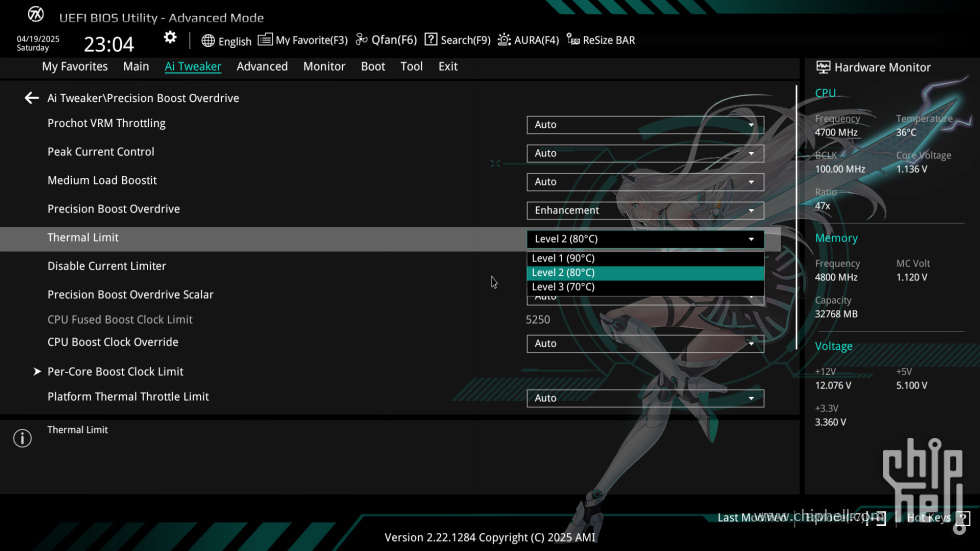This screenshot has width=980, height=551.
Task: Click the +3.3V 3.360 V reading
Action: coord(831,422)
